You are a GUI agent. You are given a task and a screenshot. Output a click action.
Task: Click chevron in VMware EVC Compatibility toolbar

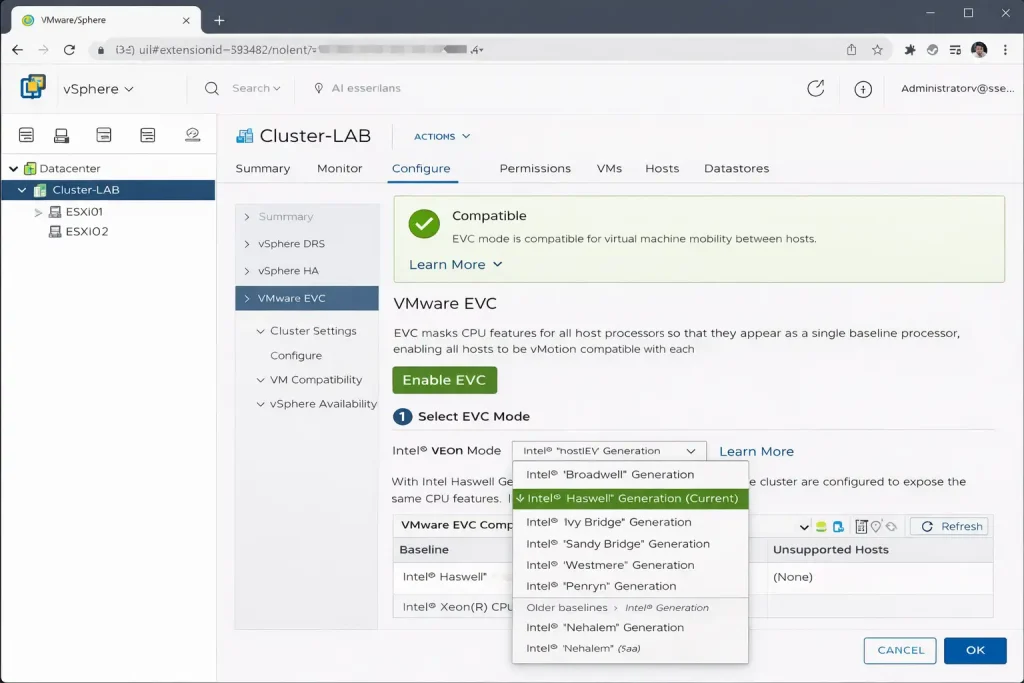coord(804,527)
